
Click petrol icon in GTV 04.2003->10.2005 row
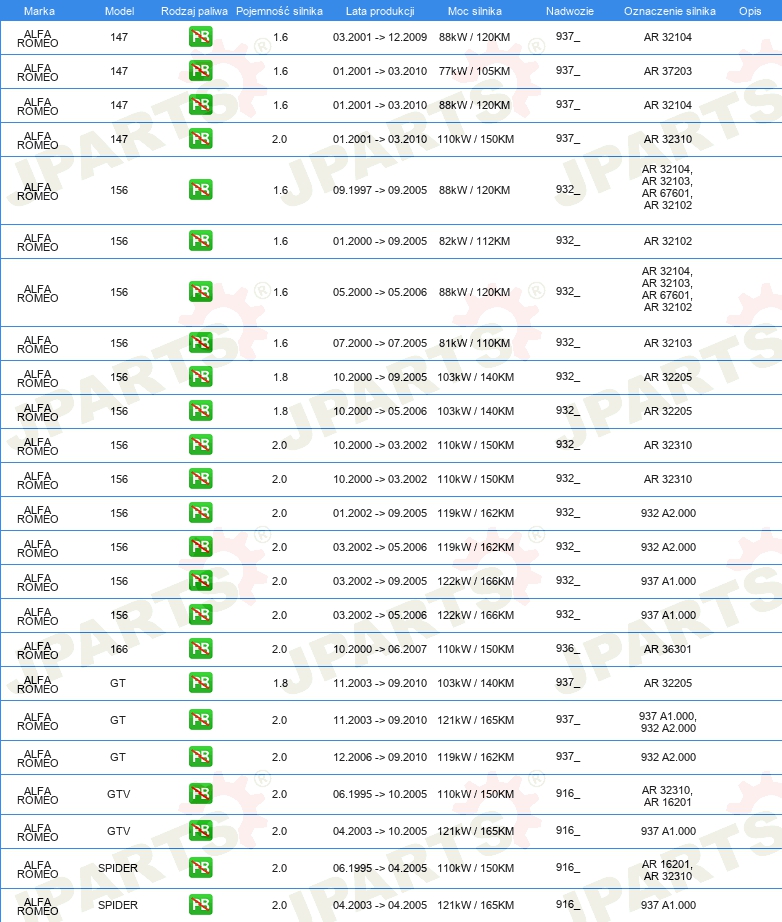(200, 831)
